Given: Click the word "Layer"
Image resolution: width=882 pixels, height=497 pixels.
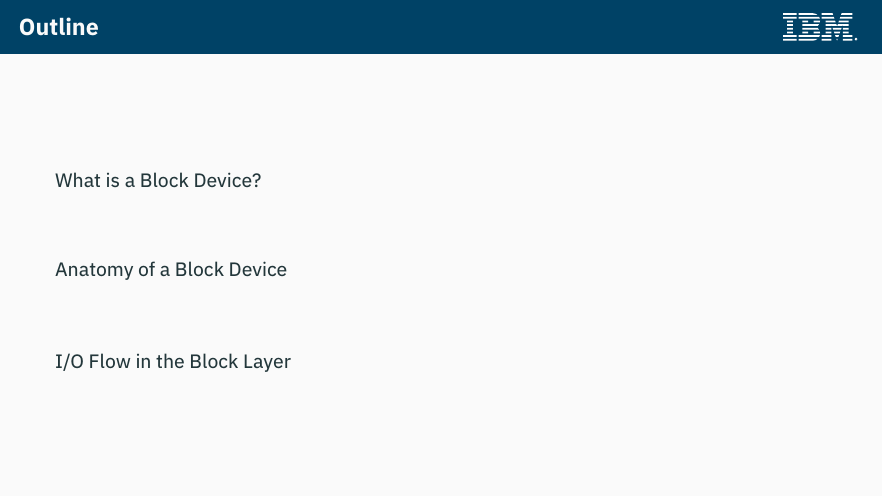Looking at the screenshot, I should (x=267, y=362).
